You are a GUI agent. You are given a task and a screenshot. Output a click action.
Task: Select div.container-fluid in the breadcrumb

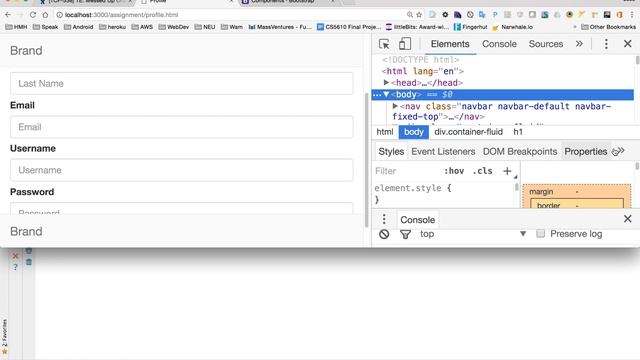click(x=469, y=132)
